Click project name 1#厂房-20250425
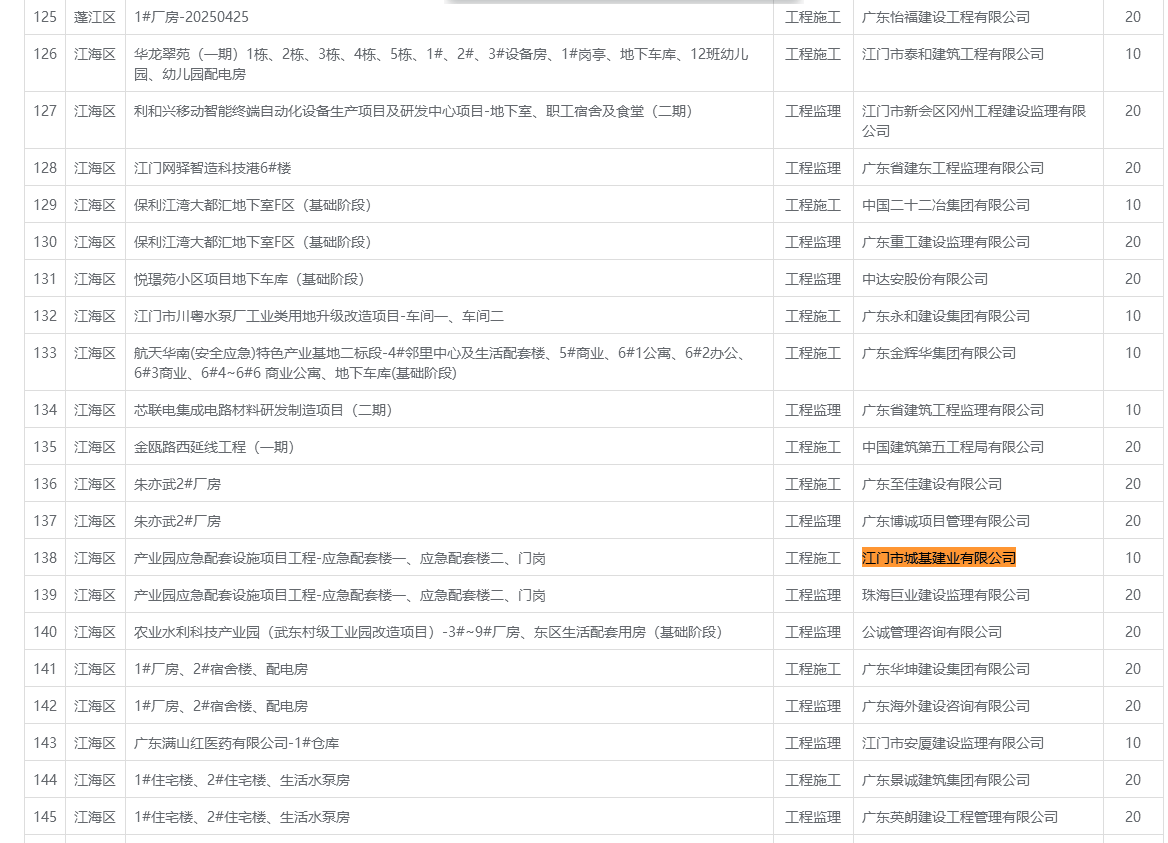The height and width of the screenshot is (843, 1168). point(191,17)
